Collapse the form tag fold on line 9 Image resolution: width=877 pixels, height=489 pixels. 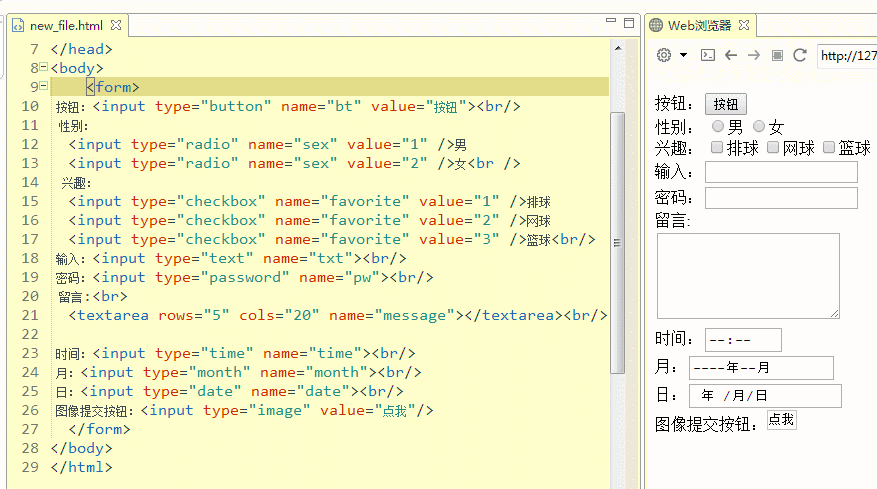coord(44,86)
